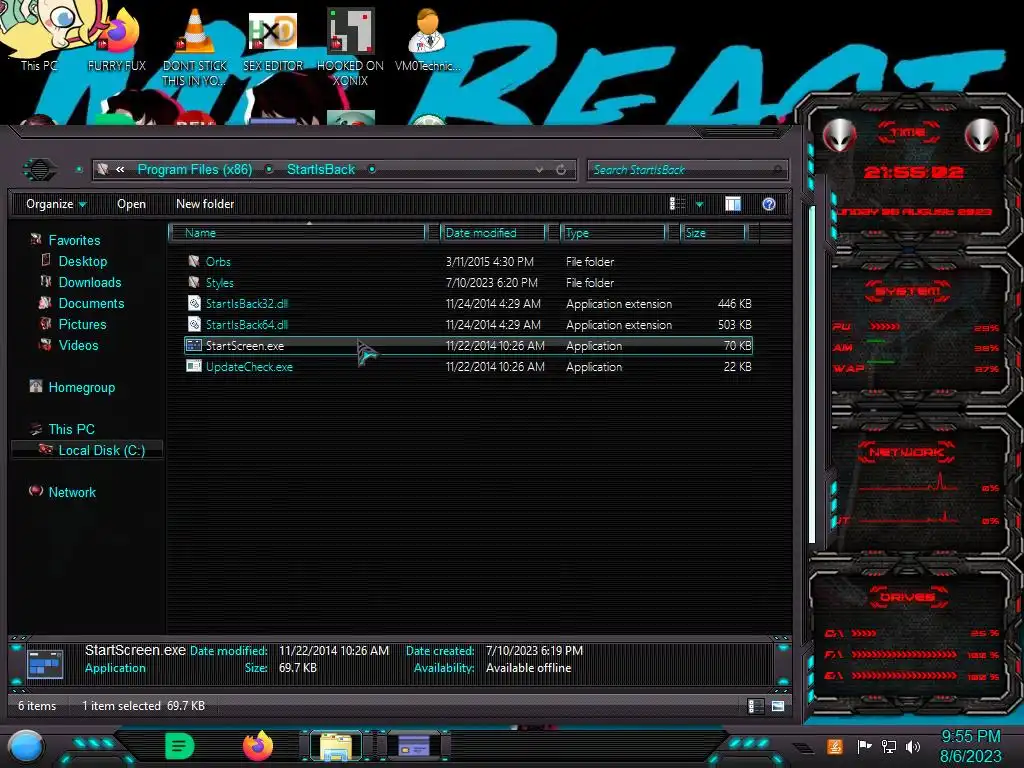
Task: Expand address bar history dropdown
Action: (539, 170)
